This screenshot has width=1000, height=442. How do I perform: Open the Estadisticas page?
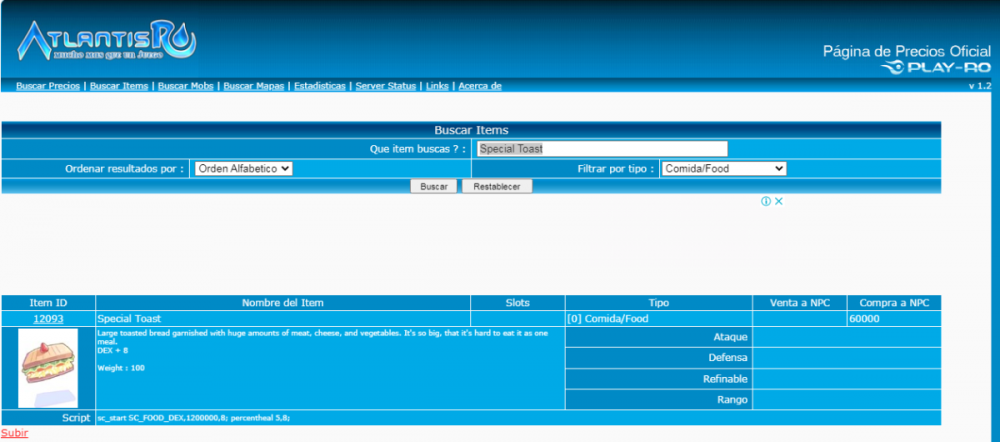[321, 86]
